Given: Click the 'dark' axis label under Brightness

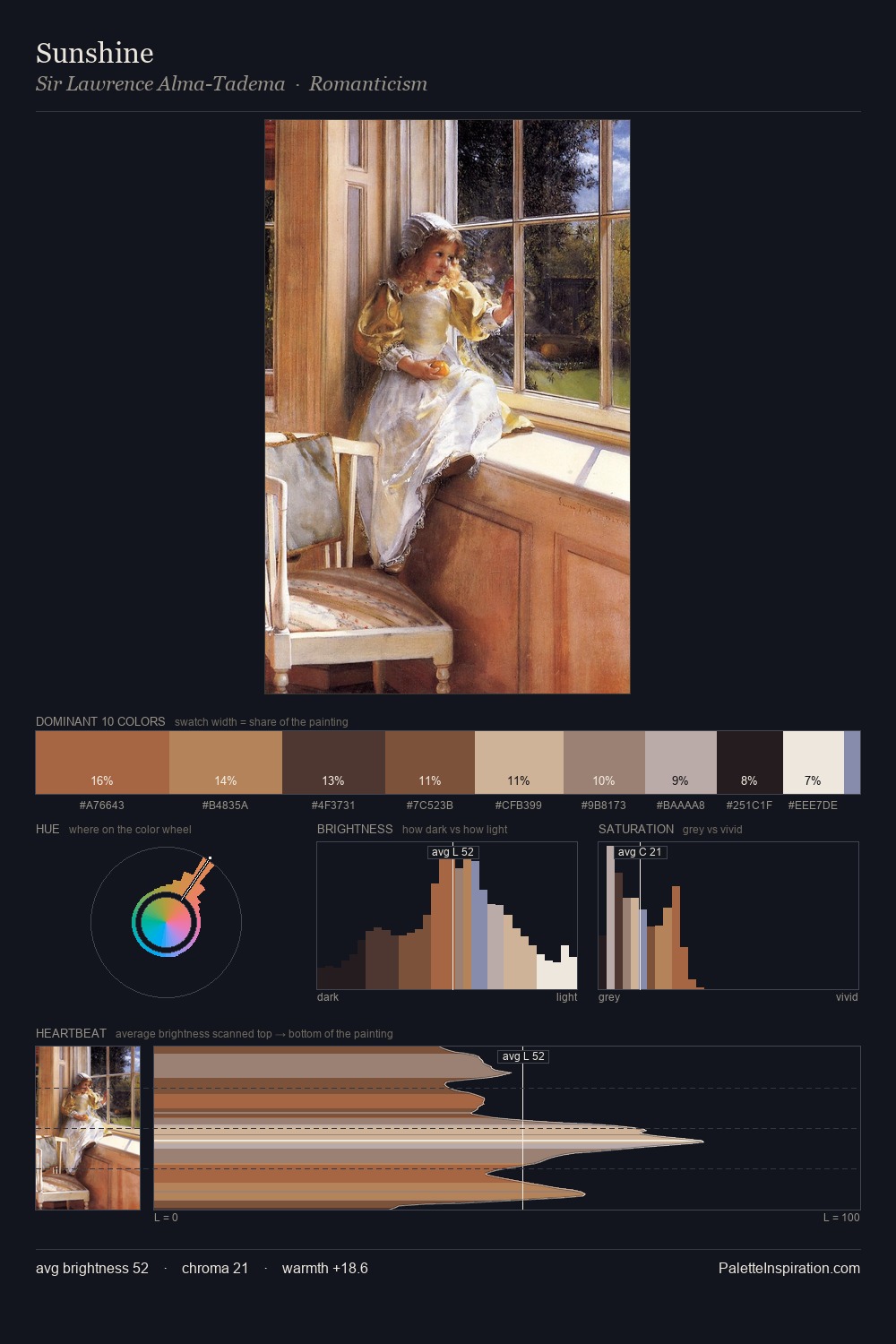Looking at the screenshot, I should tap(328, 997).
